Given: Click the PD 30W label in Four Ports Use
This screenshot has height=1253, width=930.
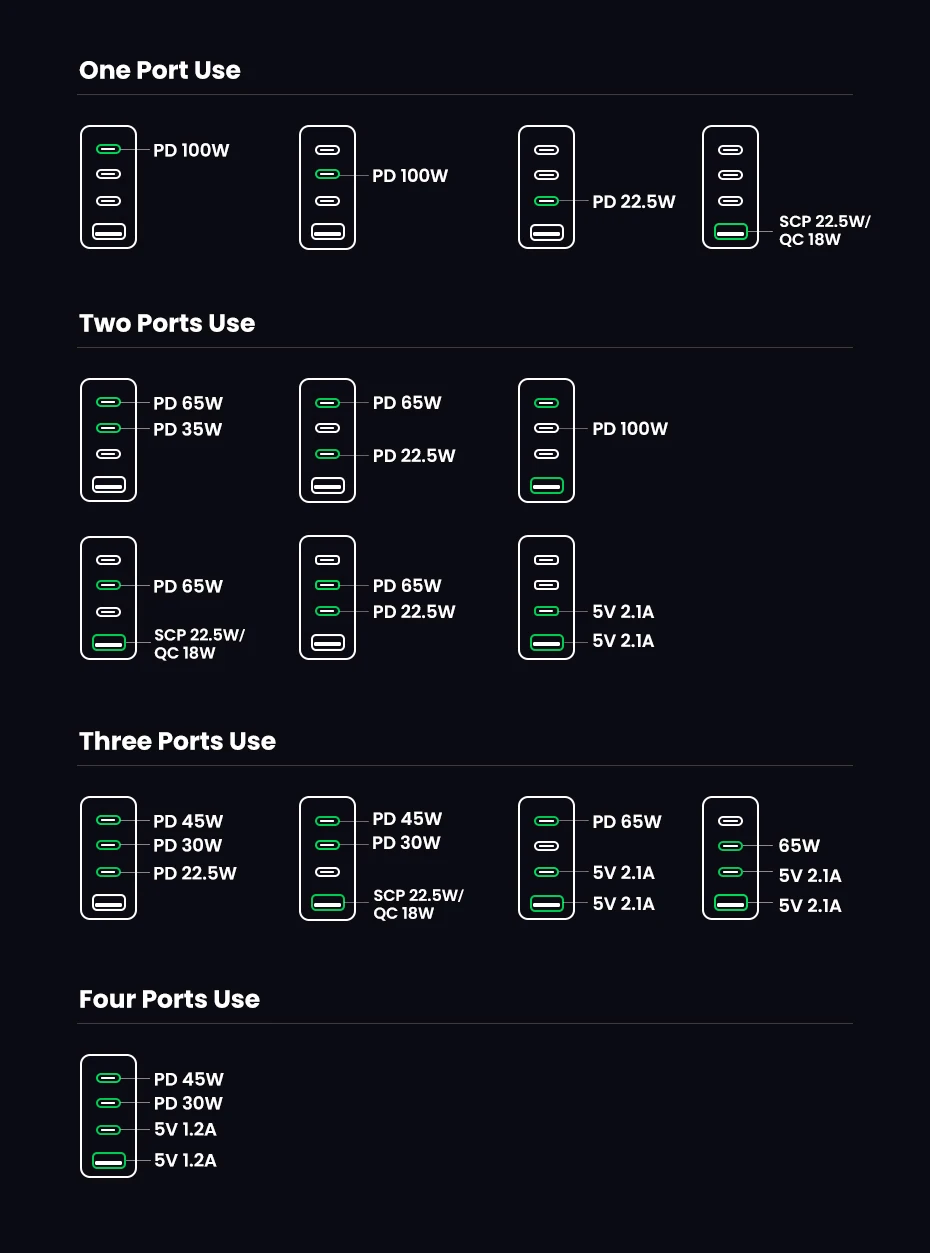Looking at the screenshot, I should [189, 1104].
